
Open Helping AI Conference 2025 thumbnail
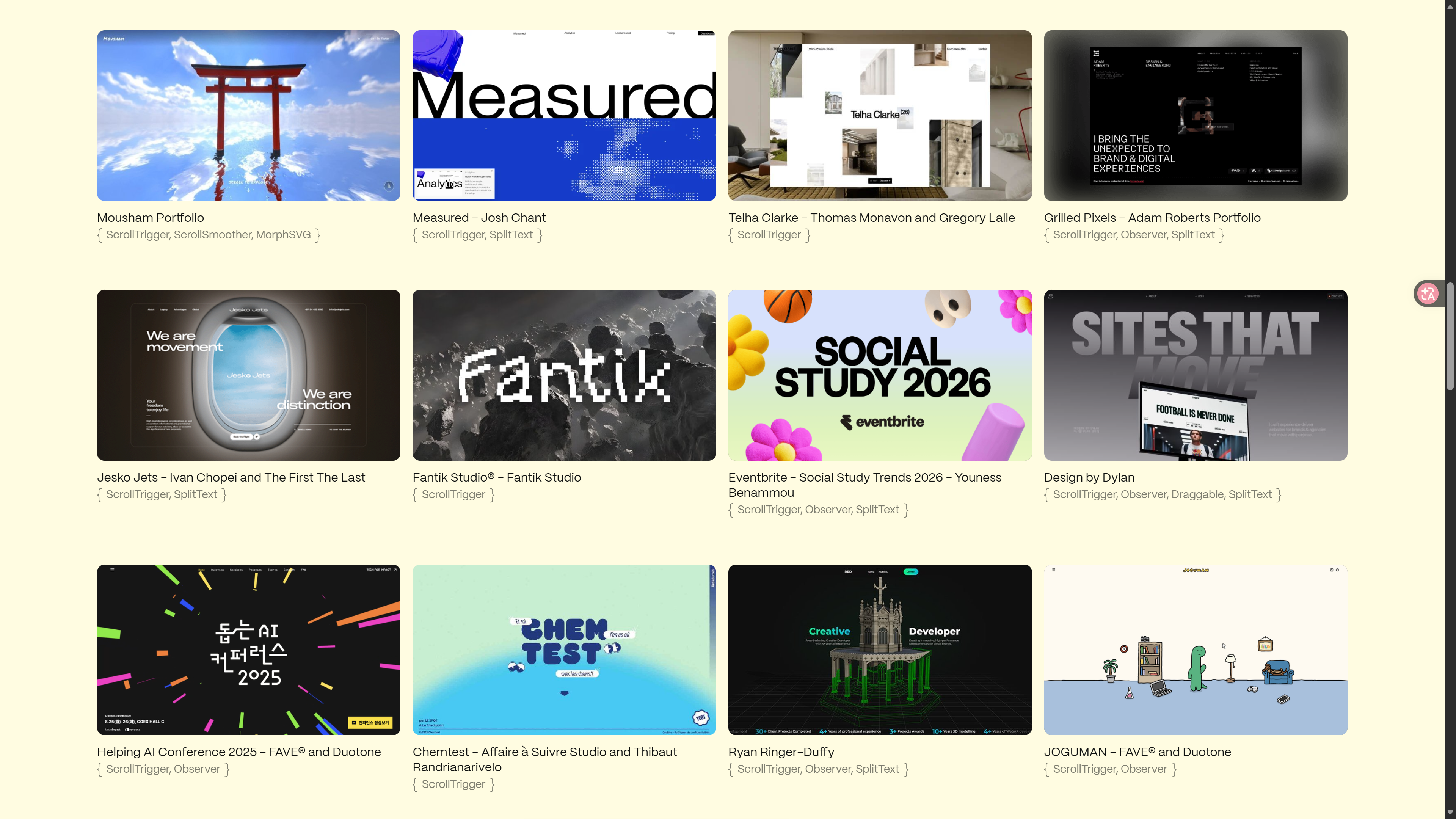[x=248, y=650]
